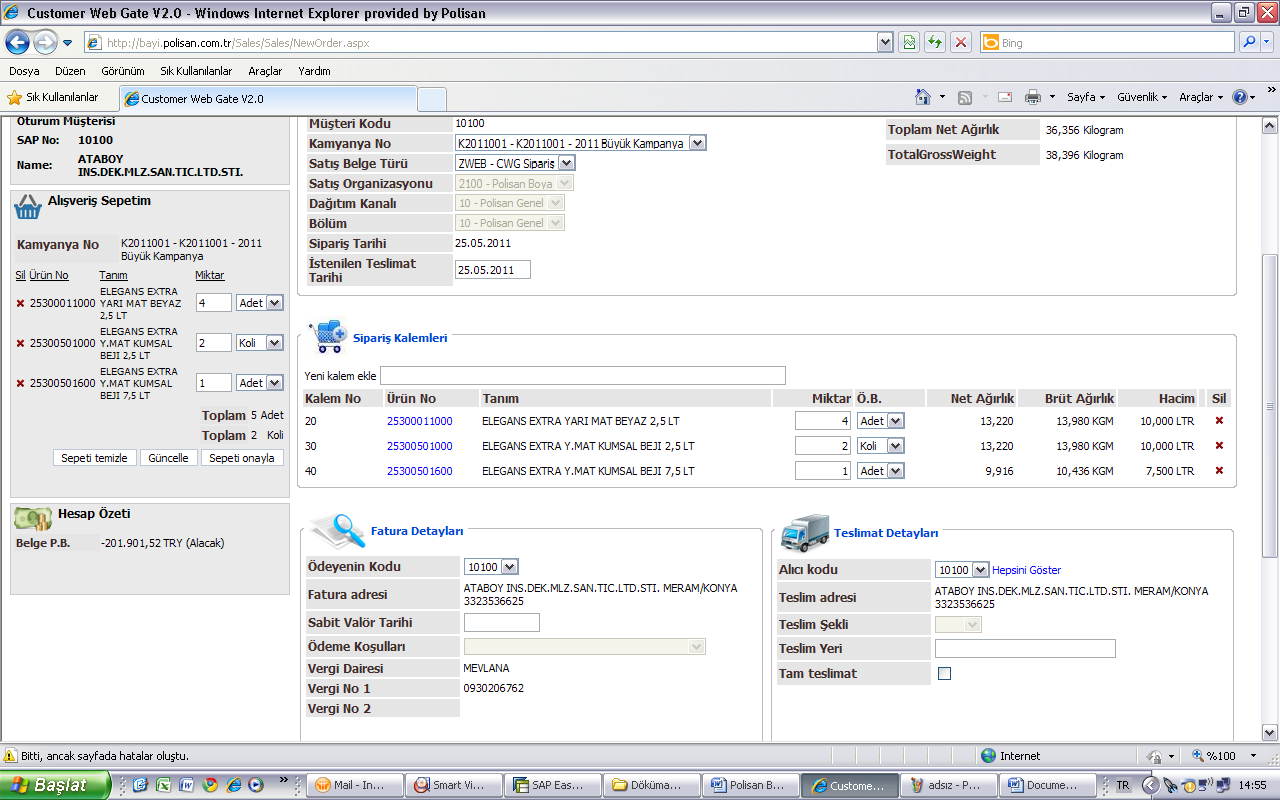Viewport: 1280px width, 800px height.
Task: Open the Dosya menu
Action: (x=24, y=71)
